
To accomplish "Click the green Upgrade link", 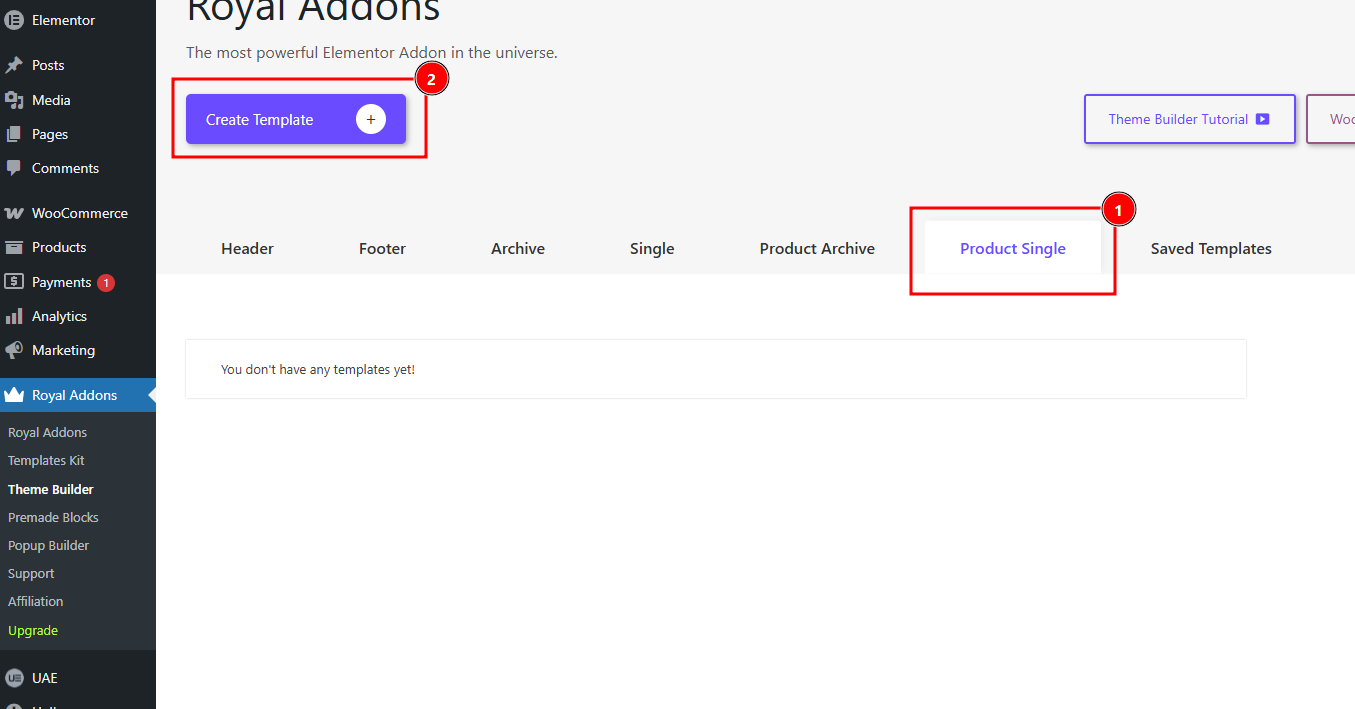I will click(33, 631).
